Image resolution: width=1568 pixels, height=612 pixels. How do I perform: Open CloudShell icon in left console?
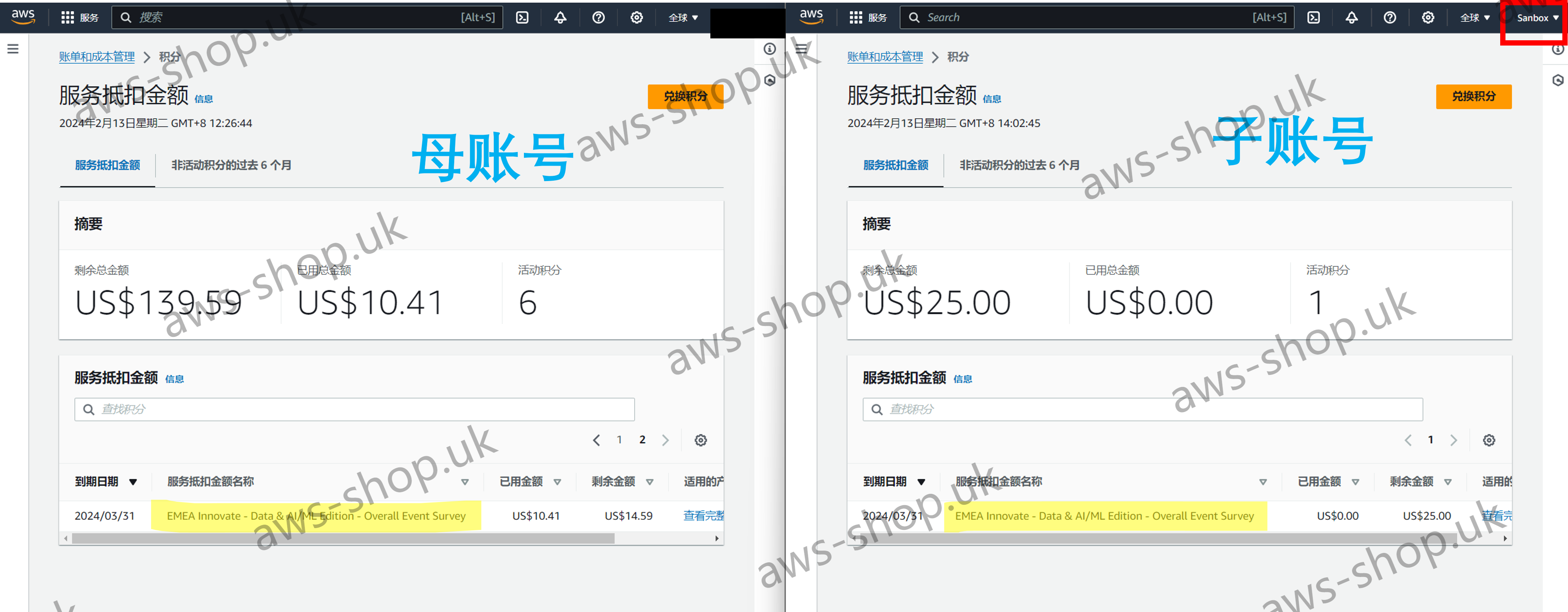522,18
